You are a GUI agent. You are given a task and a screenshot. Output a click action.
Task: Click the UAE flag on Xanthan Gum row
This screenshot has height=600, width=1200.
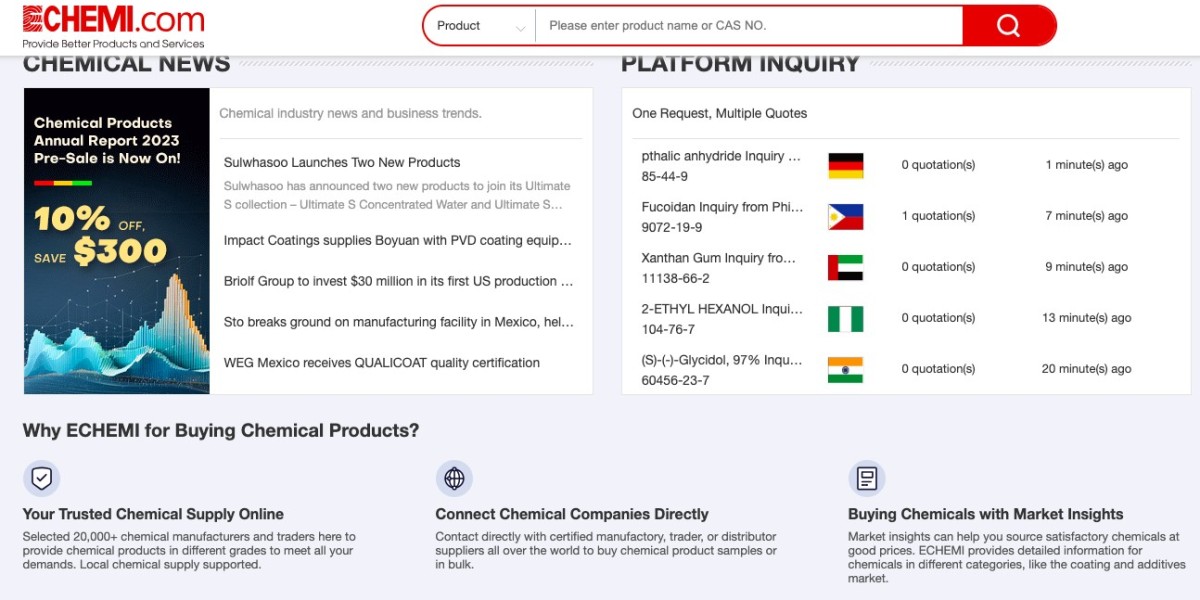(x=845, y=268)
